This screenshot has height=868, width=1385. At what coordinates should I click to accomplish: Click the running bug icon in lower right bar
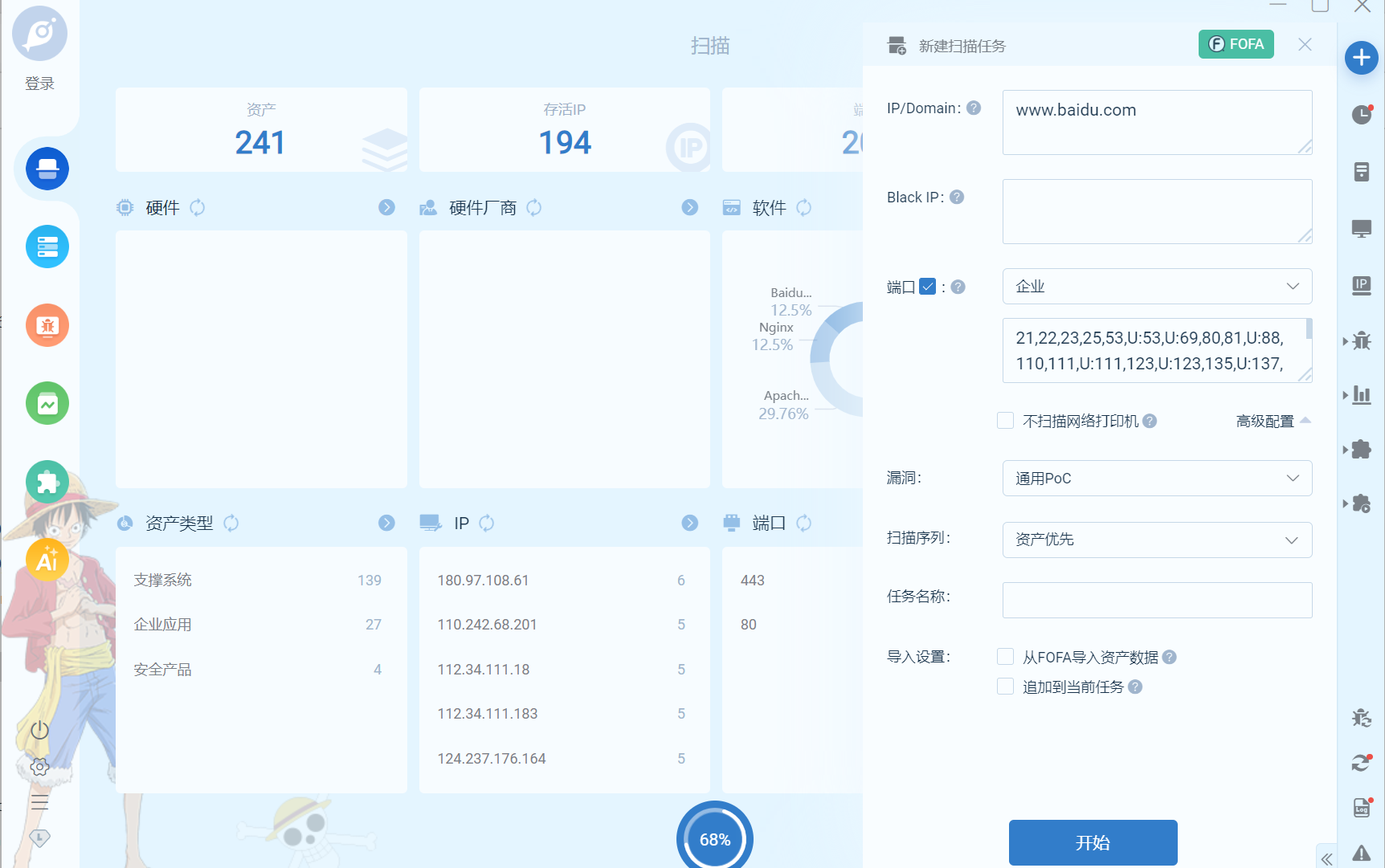click(x=1362, y=717)
